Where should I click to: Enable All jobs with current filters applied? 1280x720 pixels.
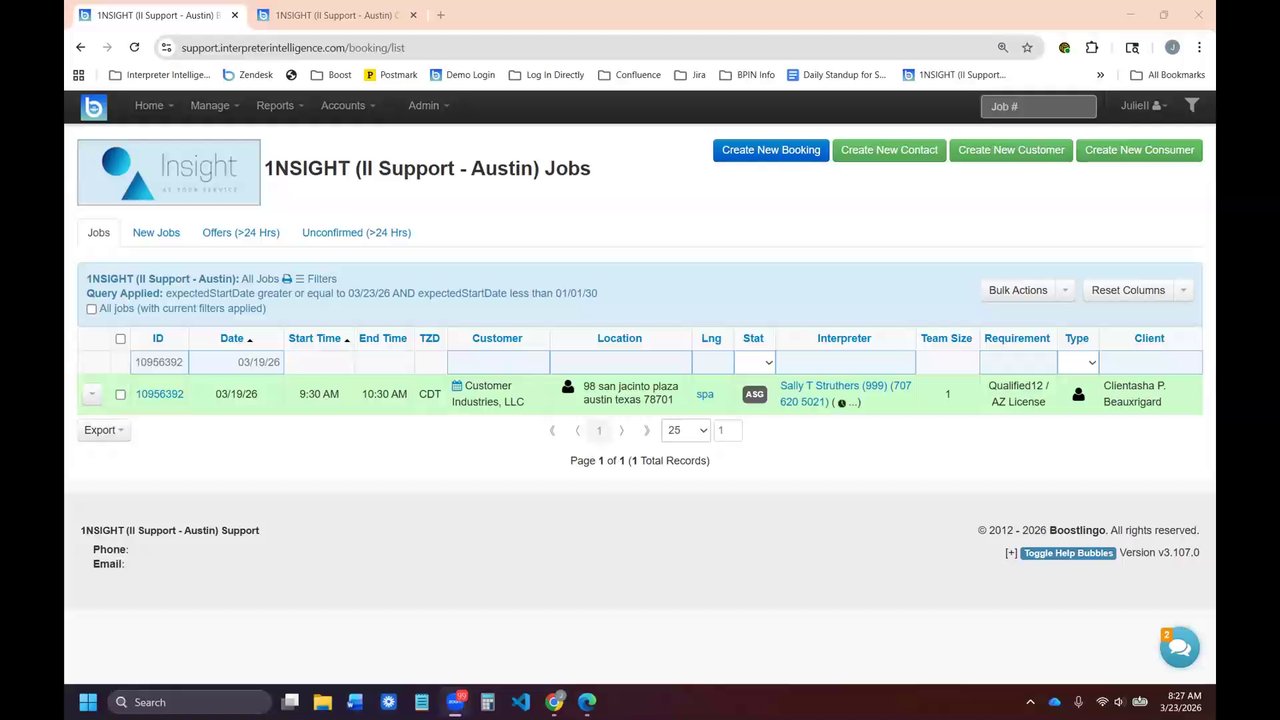point(92,309)
